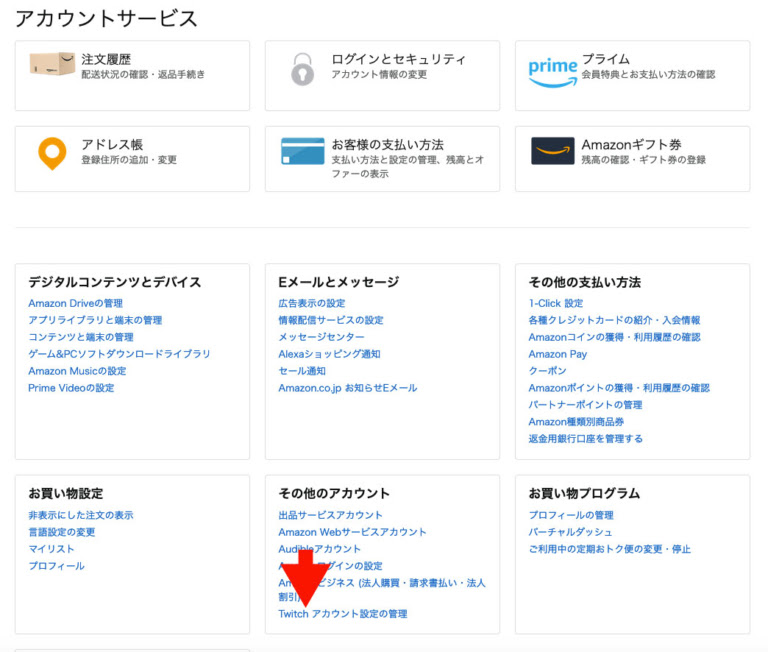The width and height of the screenshot is (768, 652).
Task: Open Amazon Musicの設定 link
Action: click(77, 371)
